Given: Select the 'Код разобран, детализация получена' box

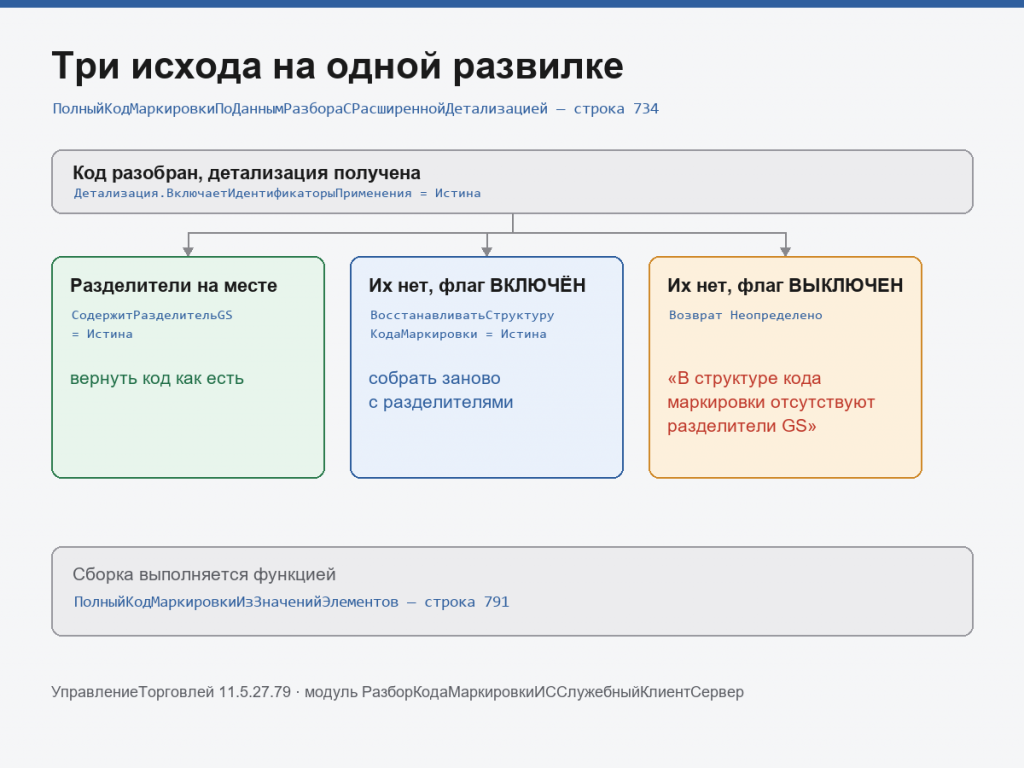Looking at the screenshot, I should point(512,182).
